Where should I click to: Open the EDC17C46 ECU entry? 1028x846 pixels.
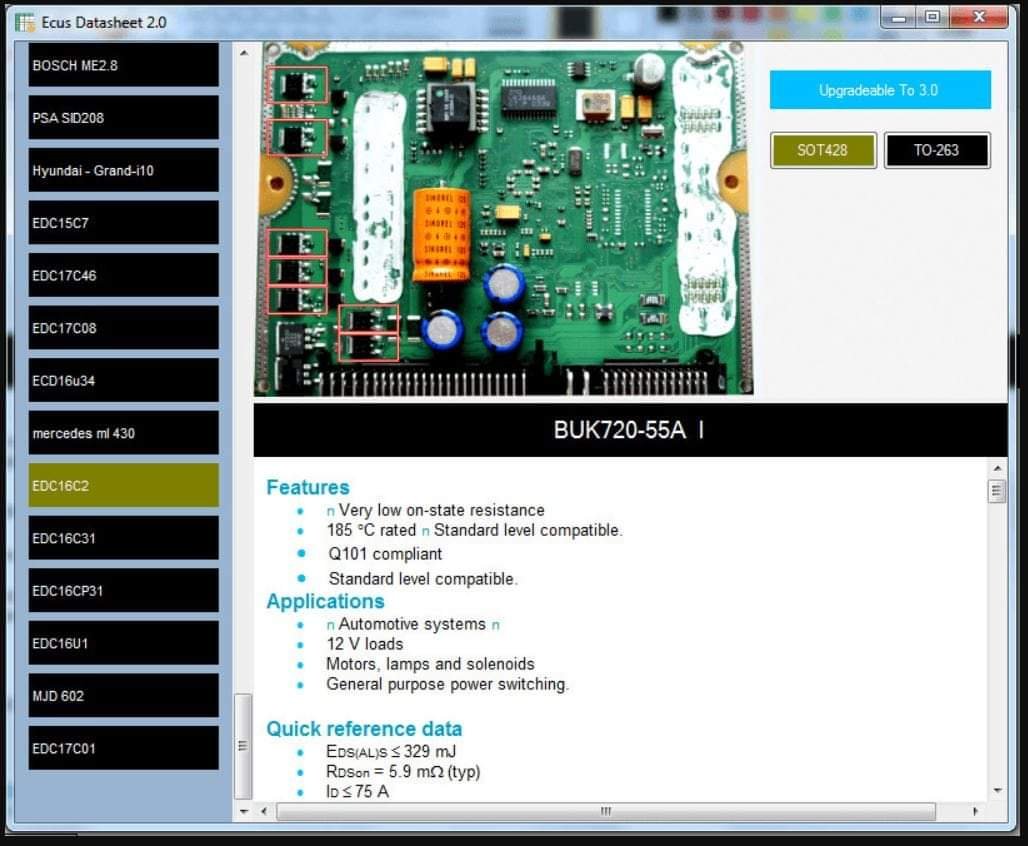tap(123, 275)
